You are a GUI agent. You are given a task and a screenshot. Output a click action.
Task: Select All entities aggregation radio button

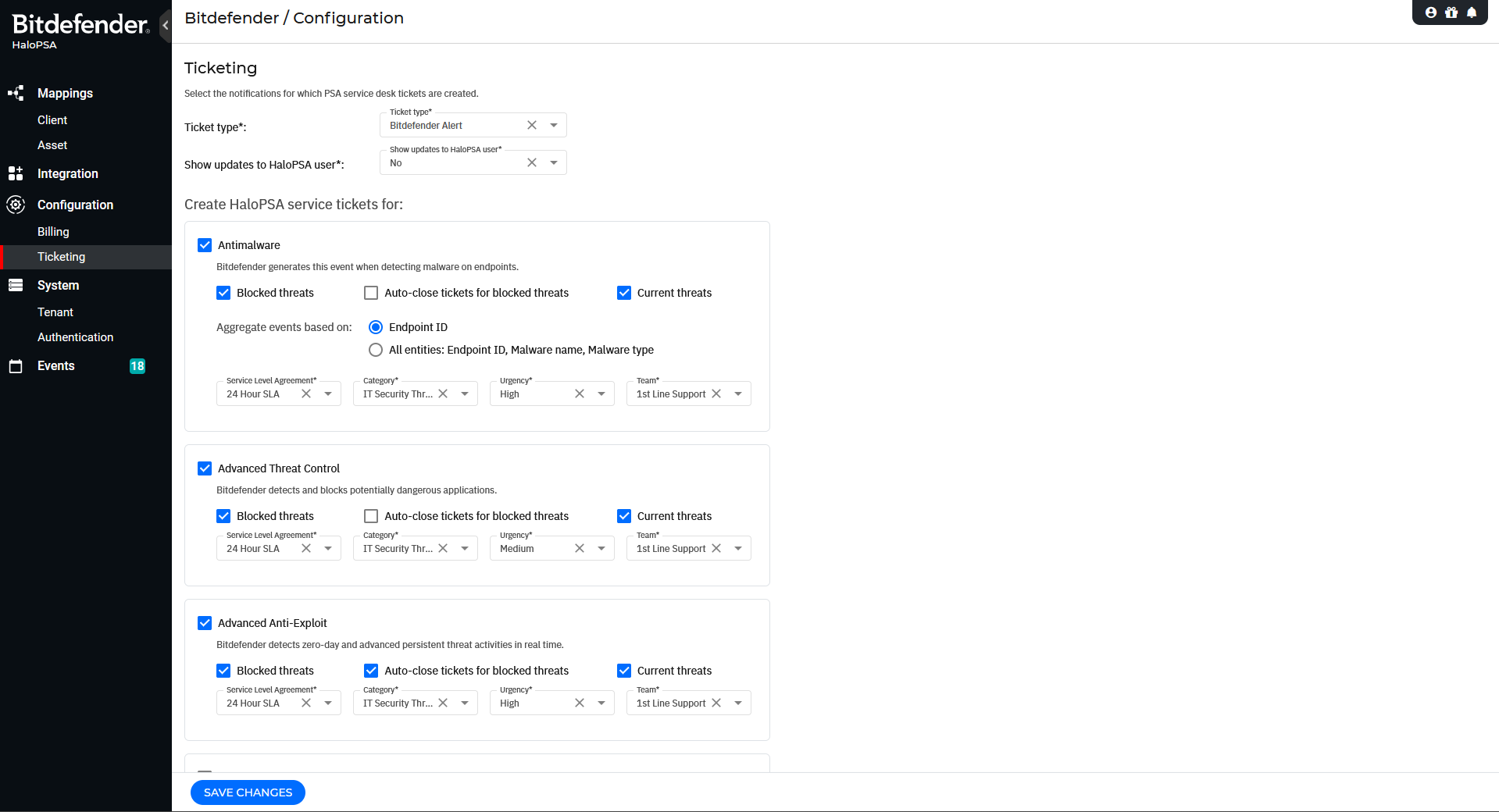click(376, 350)
